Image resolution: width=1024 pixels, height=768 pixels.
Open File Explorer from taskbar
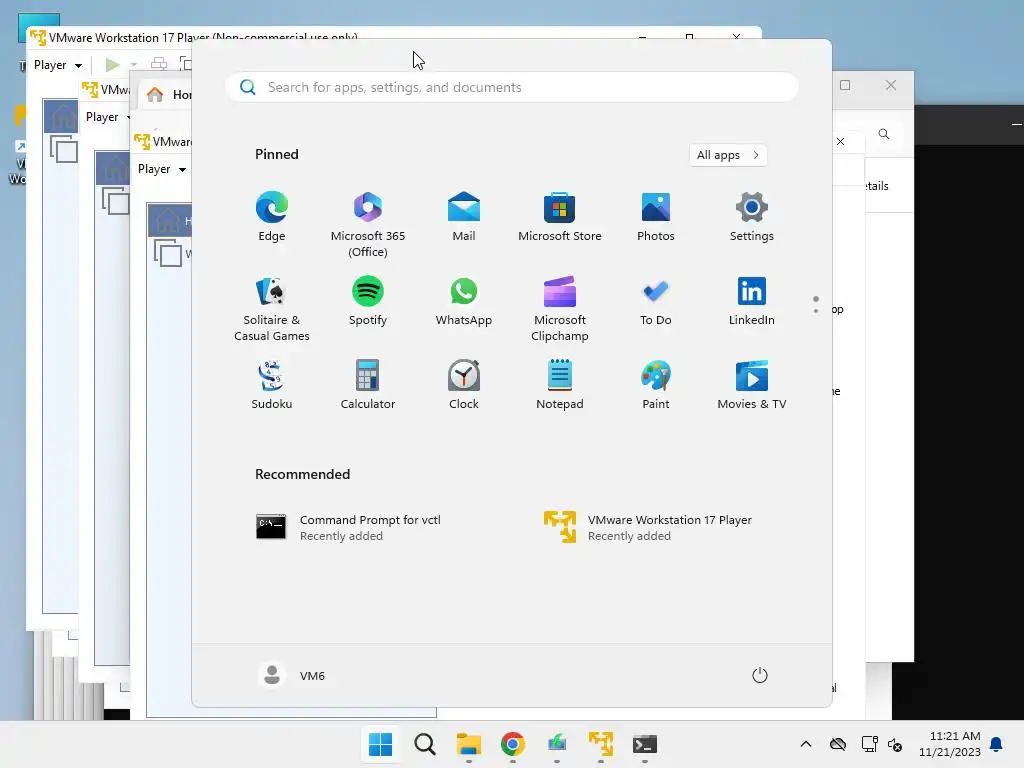pyautogui.click(x=468, y=744)
